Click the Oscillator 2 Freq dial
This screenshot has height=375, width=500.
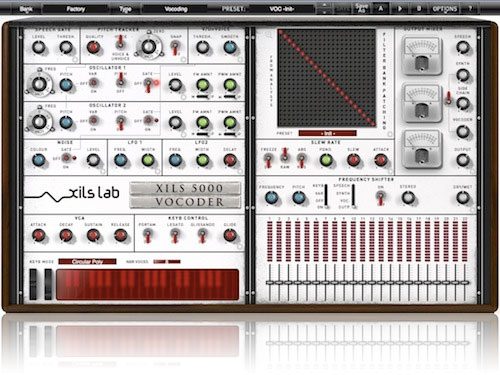coord(39,121)
